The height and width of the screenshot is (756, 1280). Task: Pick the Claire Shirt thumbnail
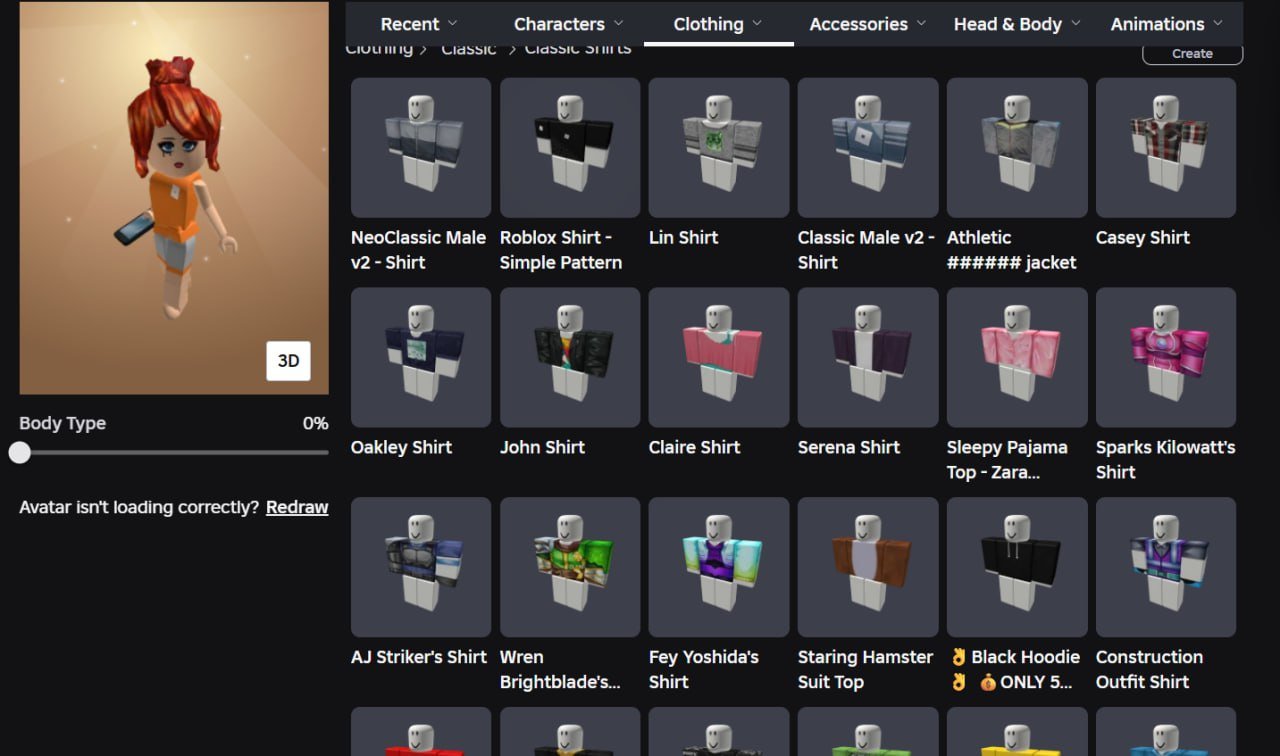(x=718, y=358)
